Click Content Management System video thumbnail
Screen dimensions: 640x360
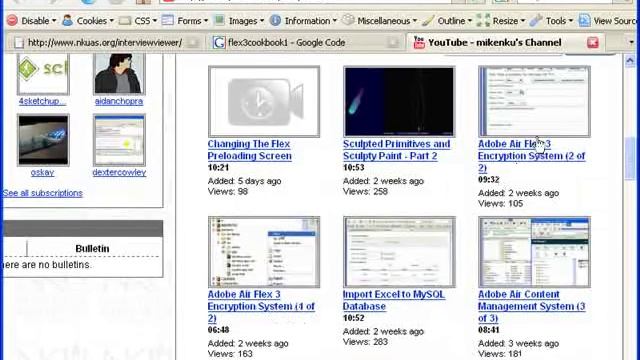tap(534, 252)
